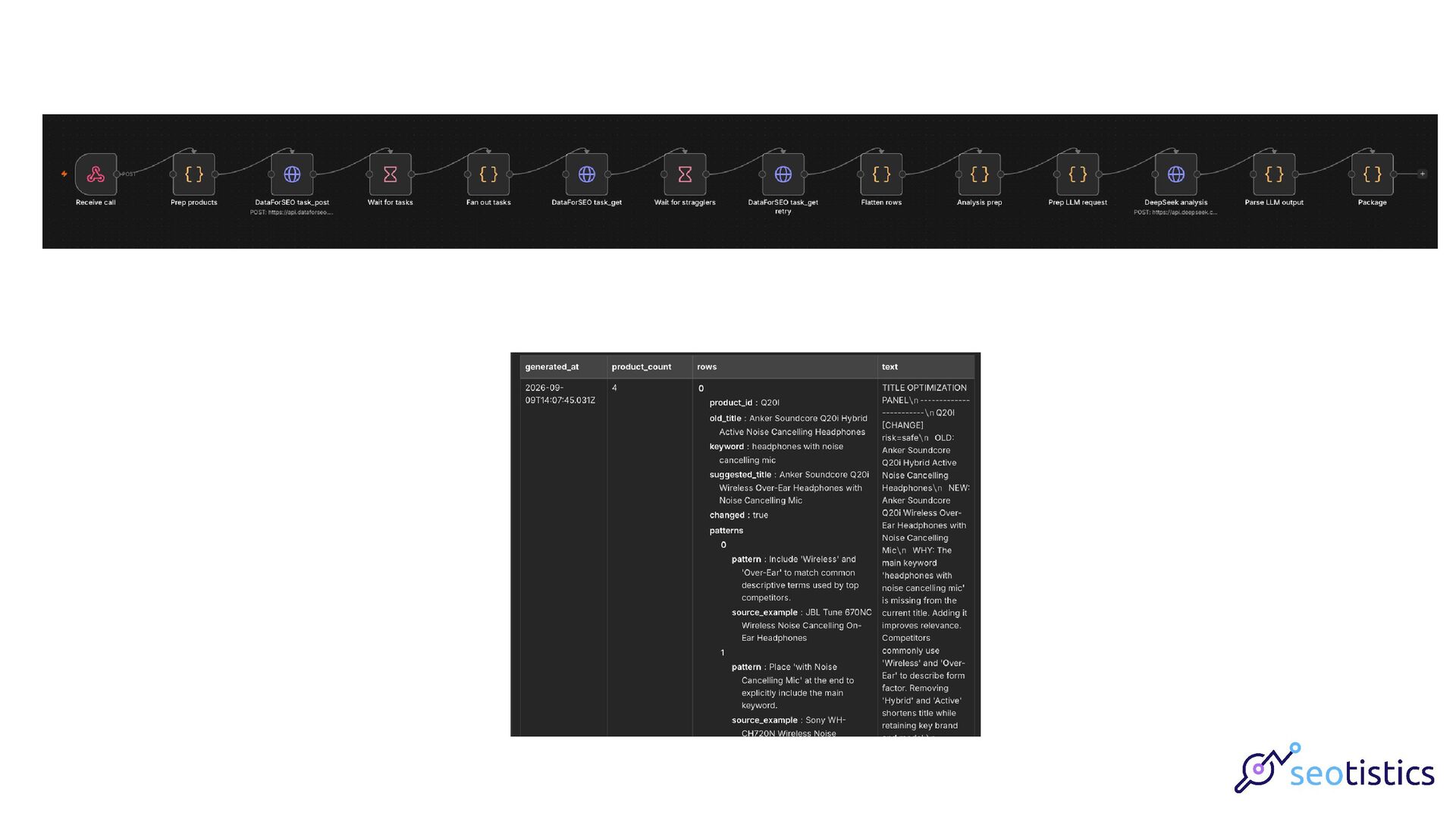The width and height of the screenshot is (1456, 819).
Task: Select the rows column header
Action: [x=785, y=367]
